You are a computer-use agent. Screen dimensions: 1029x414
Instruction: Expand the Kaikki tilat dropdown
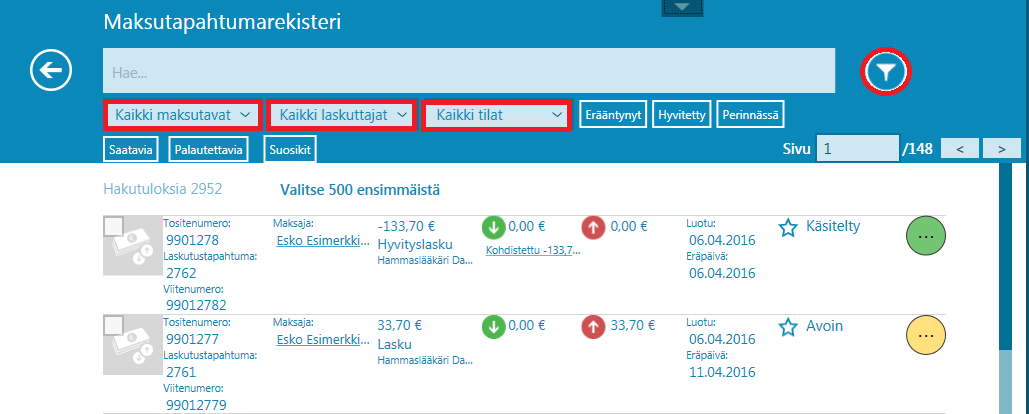click(497, 115)
